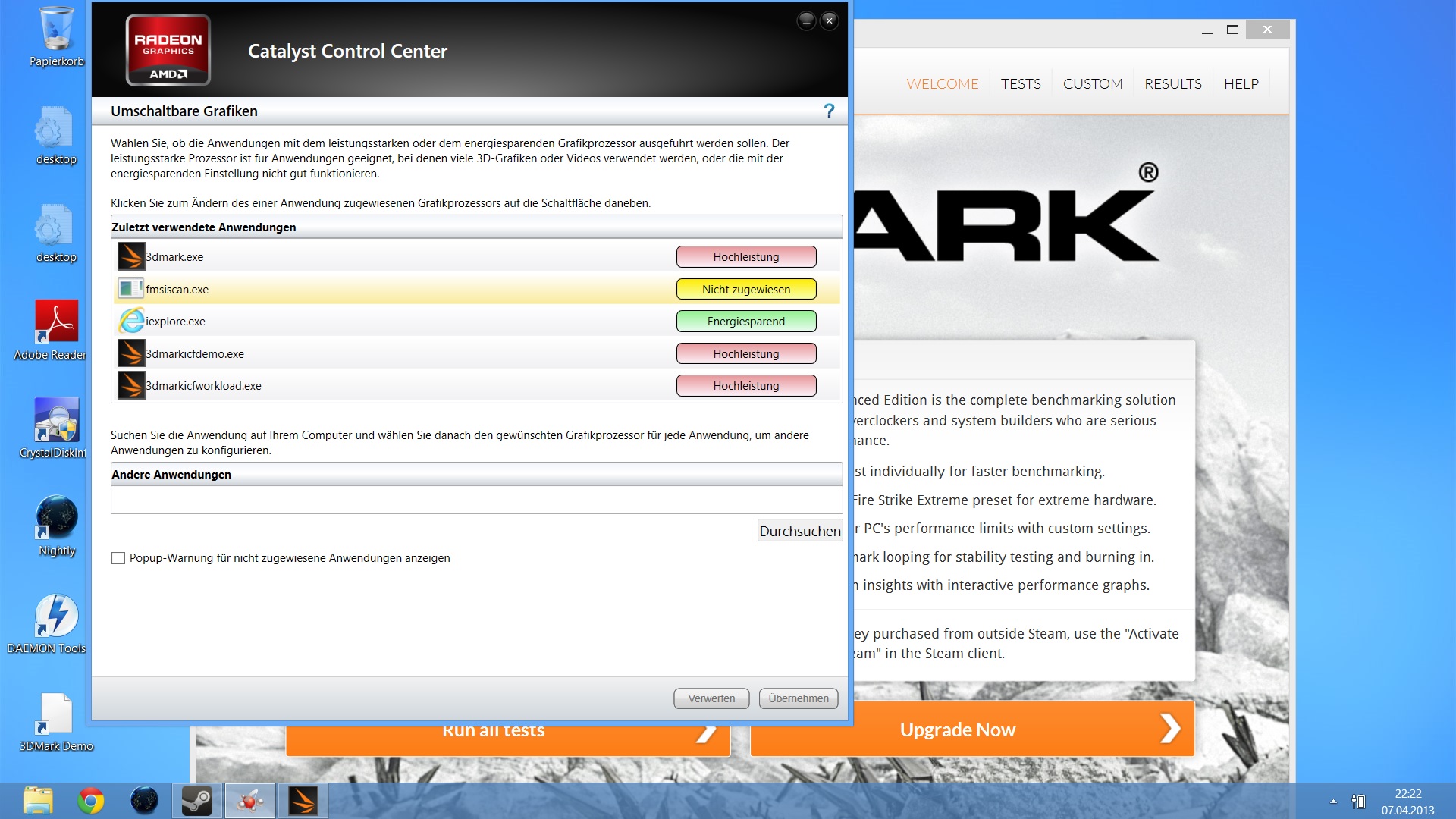This screenshot has height=819, width=1456.
Task: Click the Andere Anwendungen input field
Action: point(476,500)
